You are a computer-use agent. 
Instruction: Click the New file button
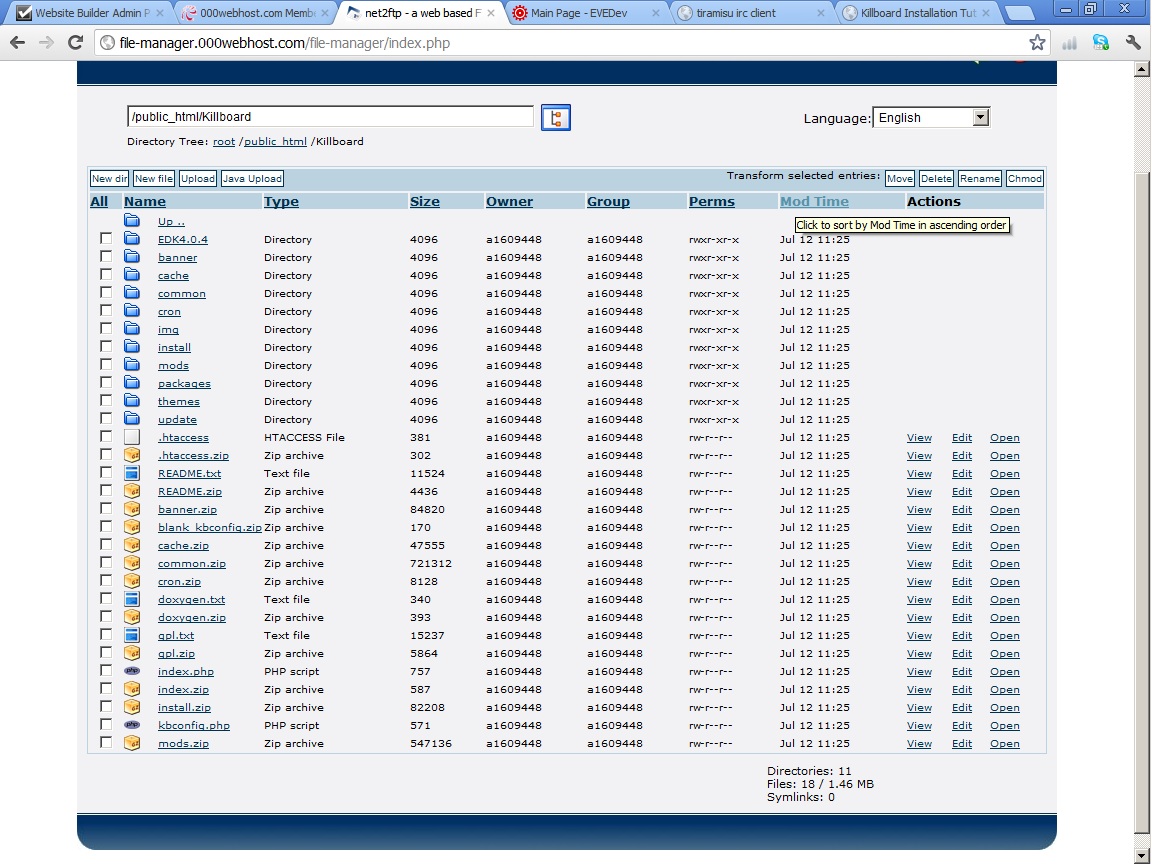[154, 179]
